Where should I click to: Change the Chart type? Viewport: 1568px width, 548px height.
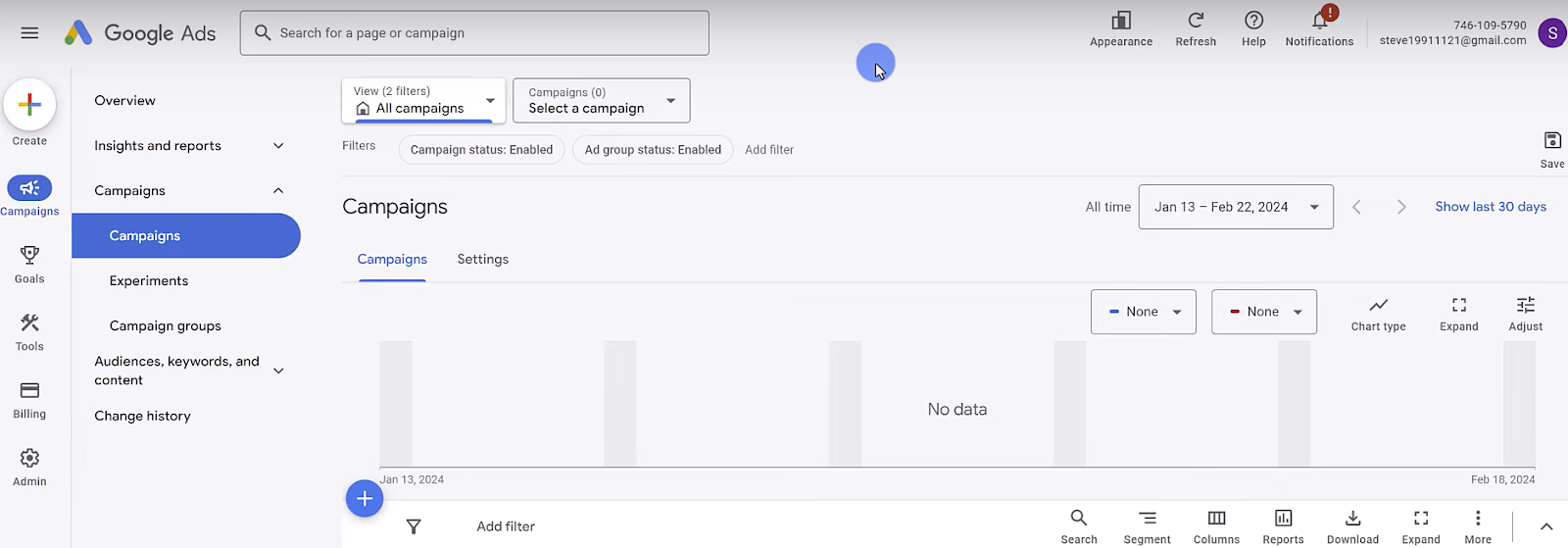click(x=1378, y=314)
